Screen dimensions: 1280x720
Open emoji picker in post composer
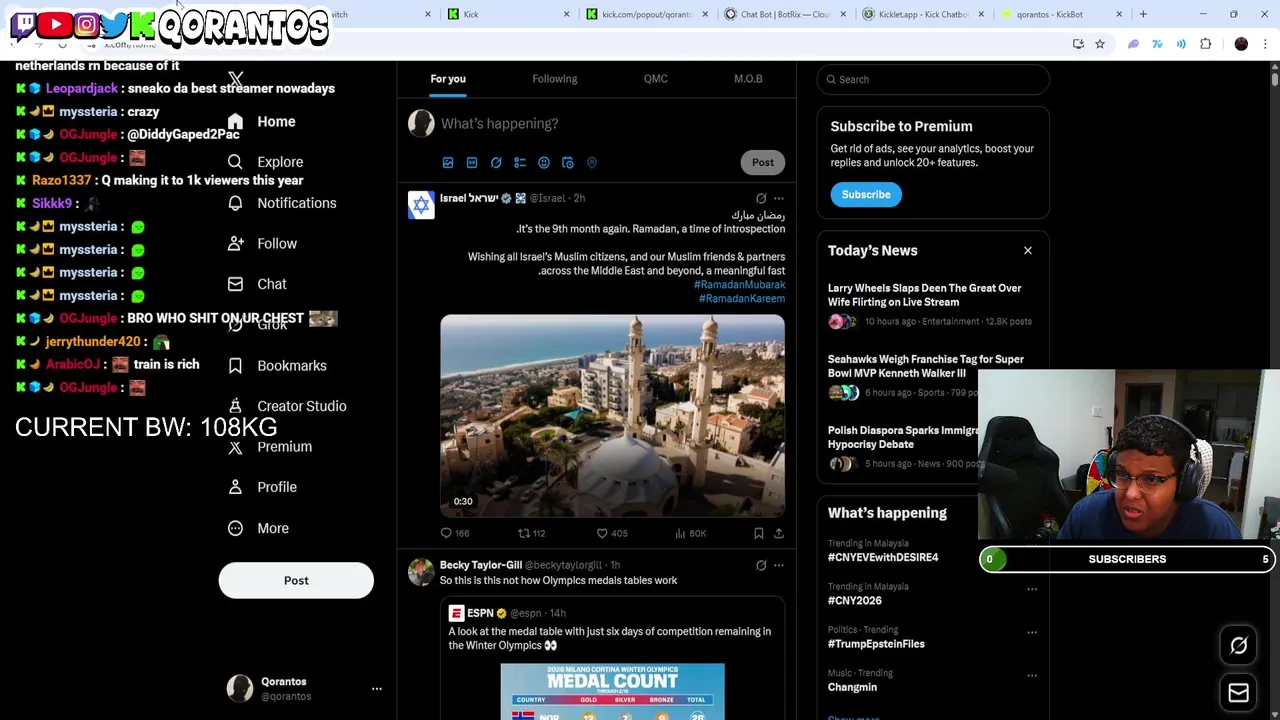click(544, 163)
